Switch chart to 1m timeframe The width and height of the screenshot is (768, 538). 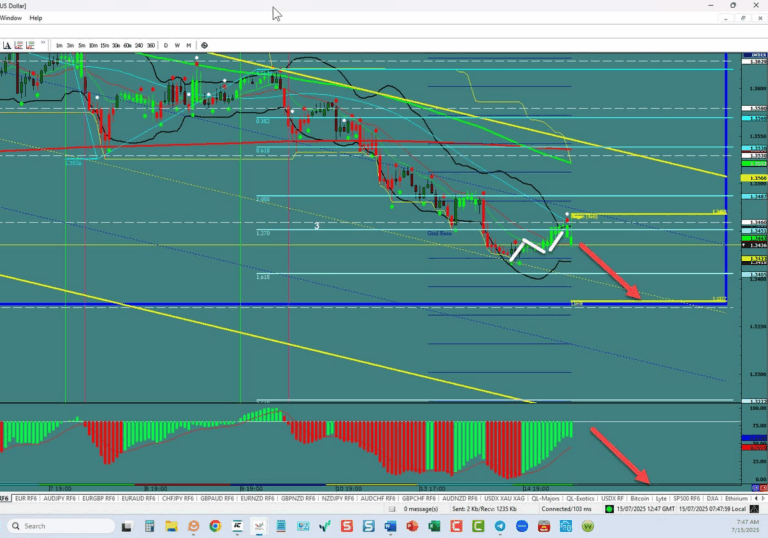(59, 46)
